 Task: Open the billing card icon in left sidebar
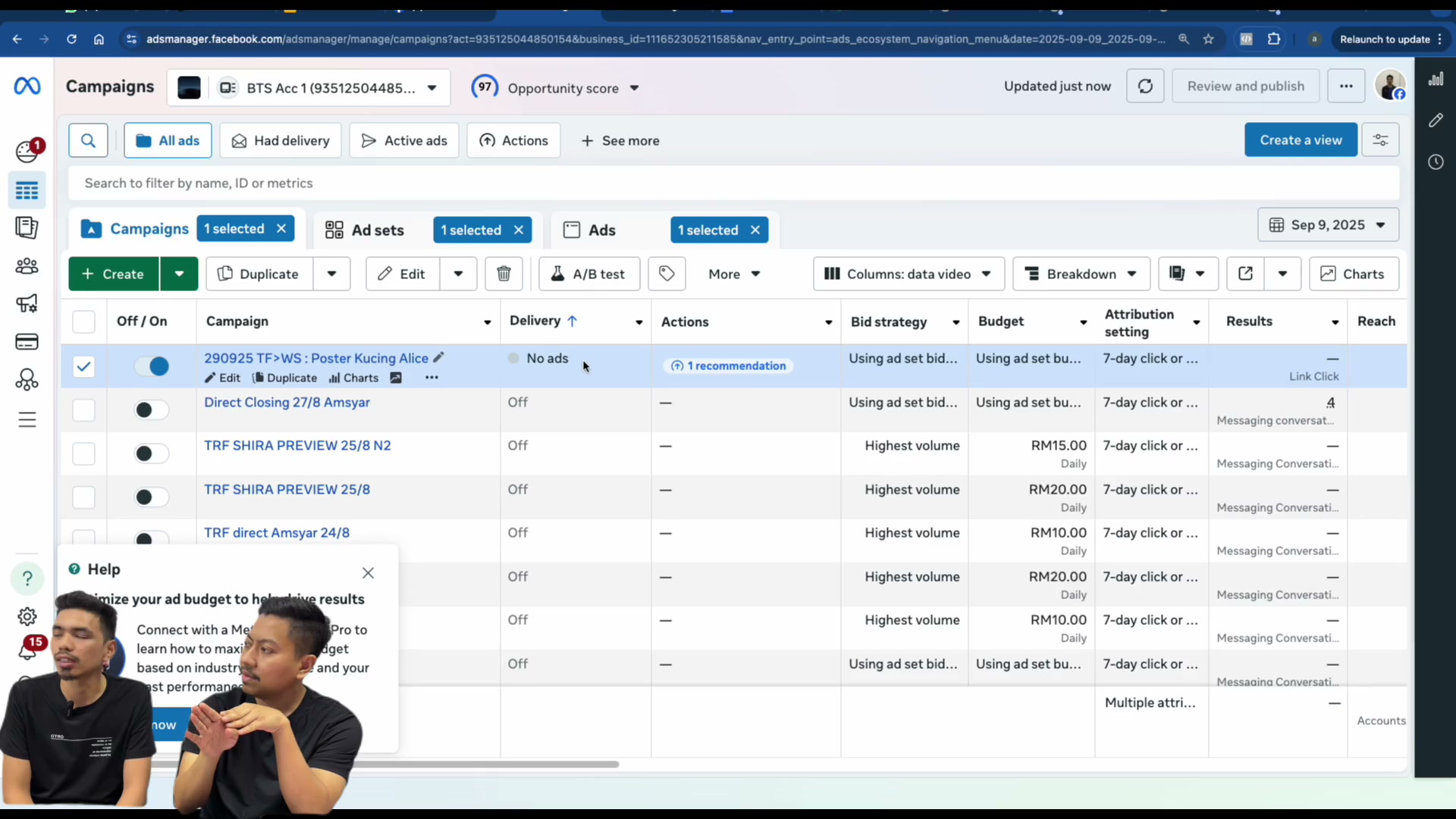27,342
